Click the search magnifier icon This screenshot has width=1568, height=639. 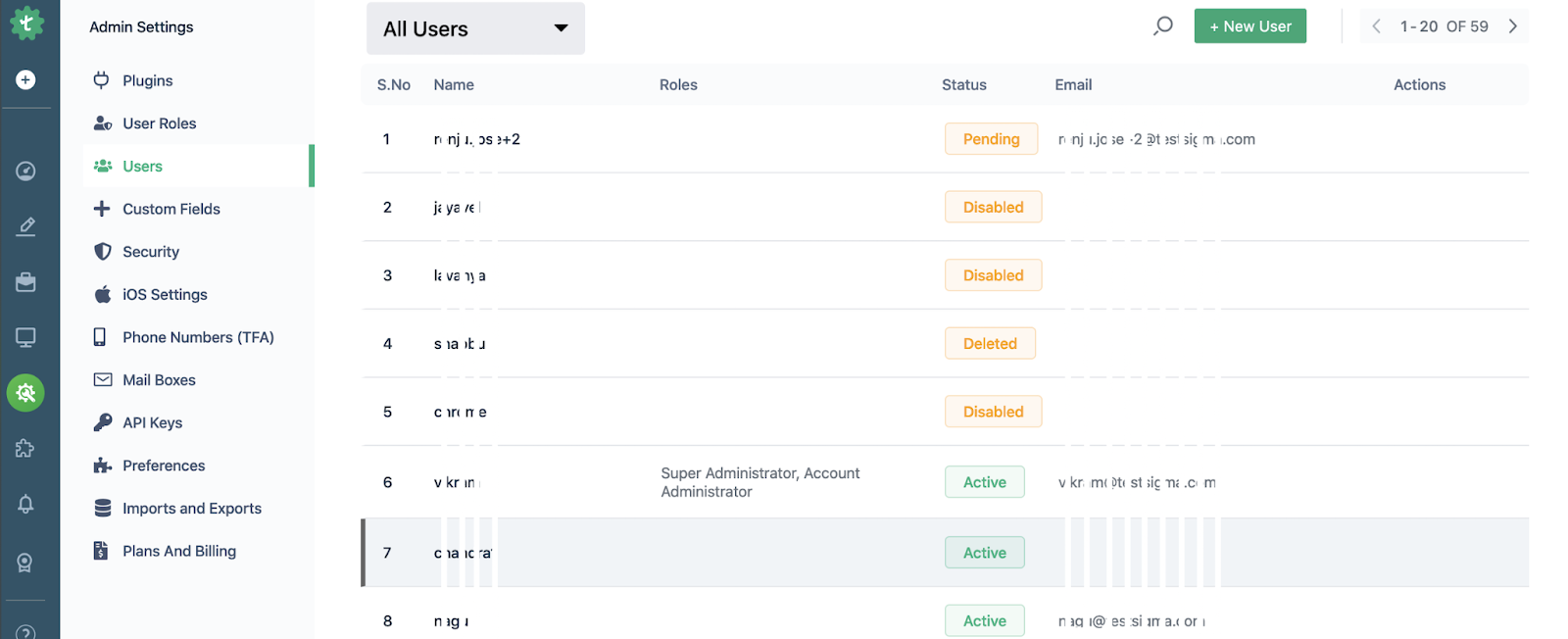[1163, 26]
